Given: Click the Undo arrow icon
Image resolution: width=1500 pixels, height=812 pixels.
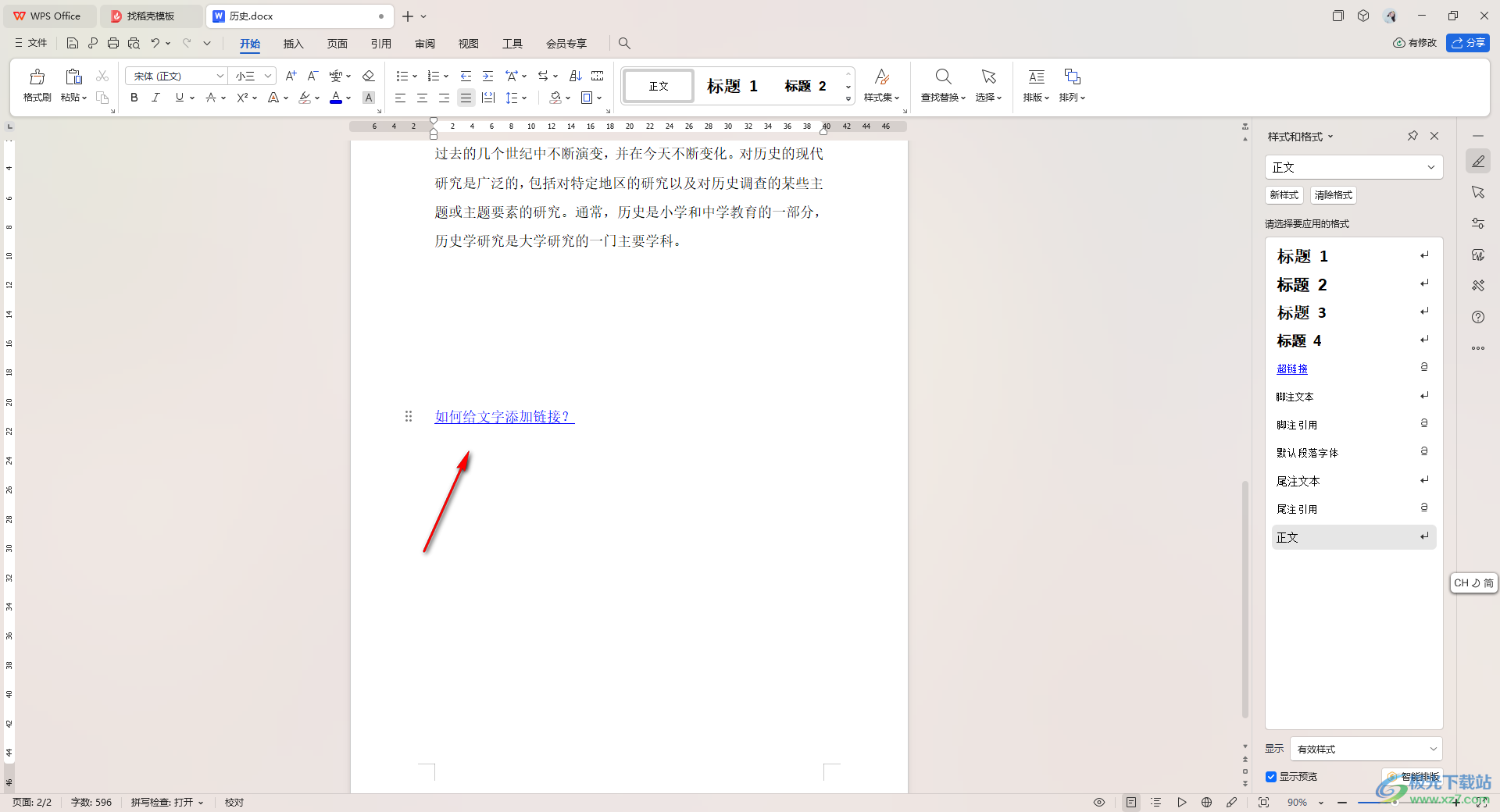Looking at the screenshot, I should [155, 43].
